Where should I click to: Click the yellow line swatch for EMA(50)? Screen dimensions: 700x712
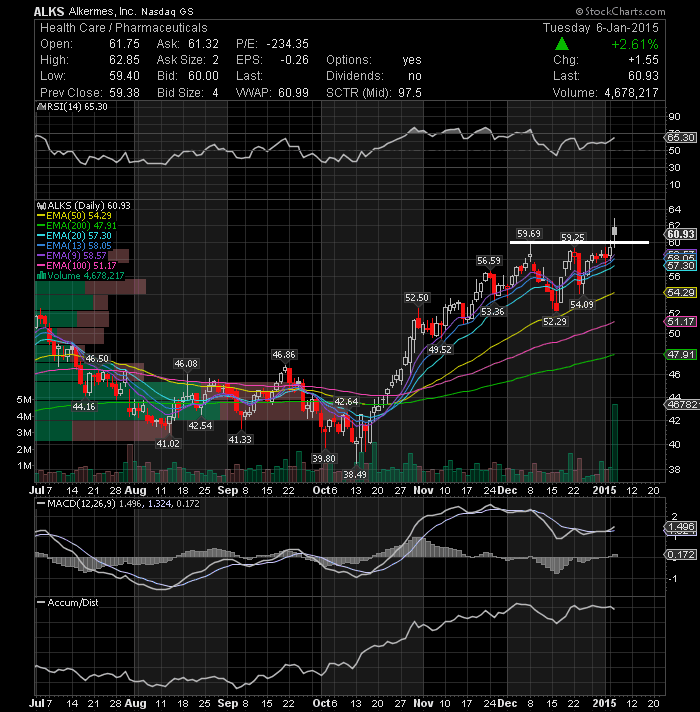click(41, 216)
